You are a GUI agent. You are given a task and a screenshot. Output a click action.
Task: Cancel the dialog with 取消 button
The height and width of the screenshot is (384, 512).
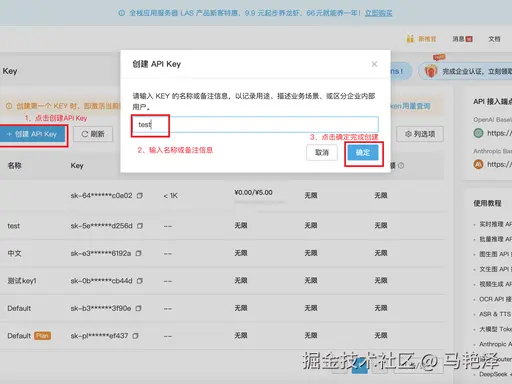322,153
